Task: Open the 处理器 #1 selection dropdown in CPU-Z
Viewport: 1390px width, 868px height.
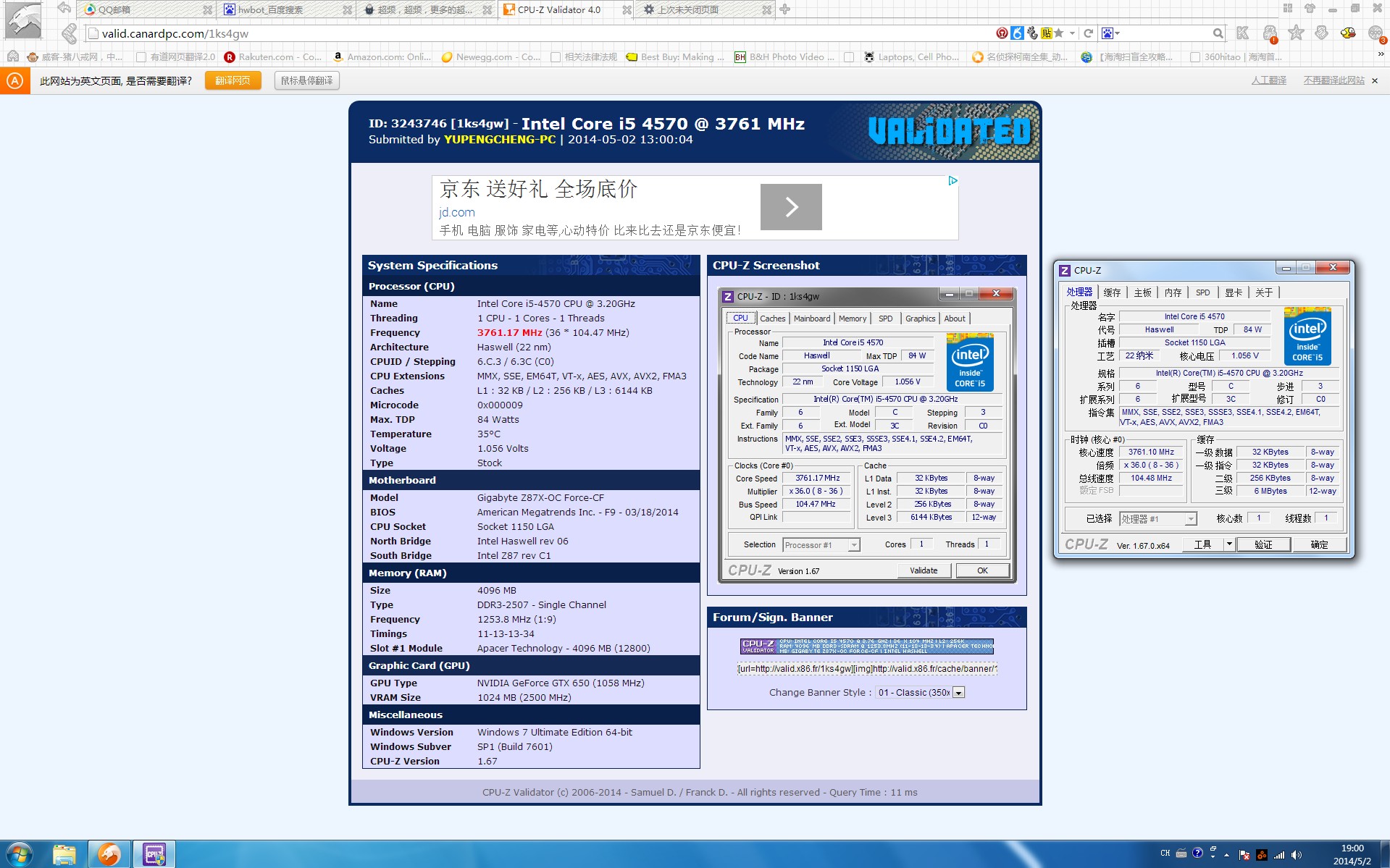Action: tap(1157, 519)
